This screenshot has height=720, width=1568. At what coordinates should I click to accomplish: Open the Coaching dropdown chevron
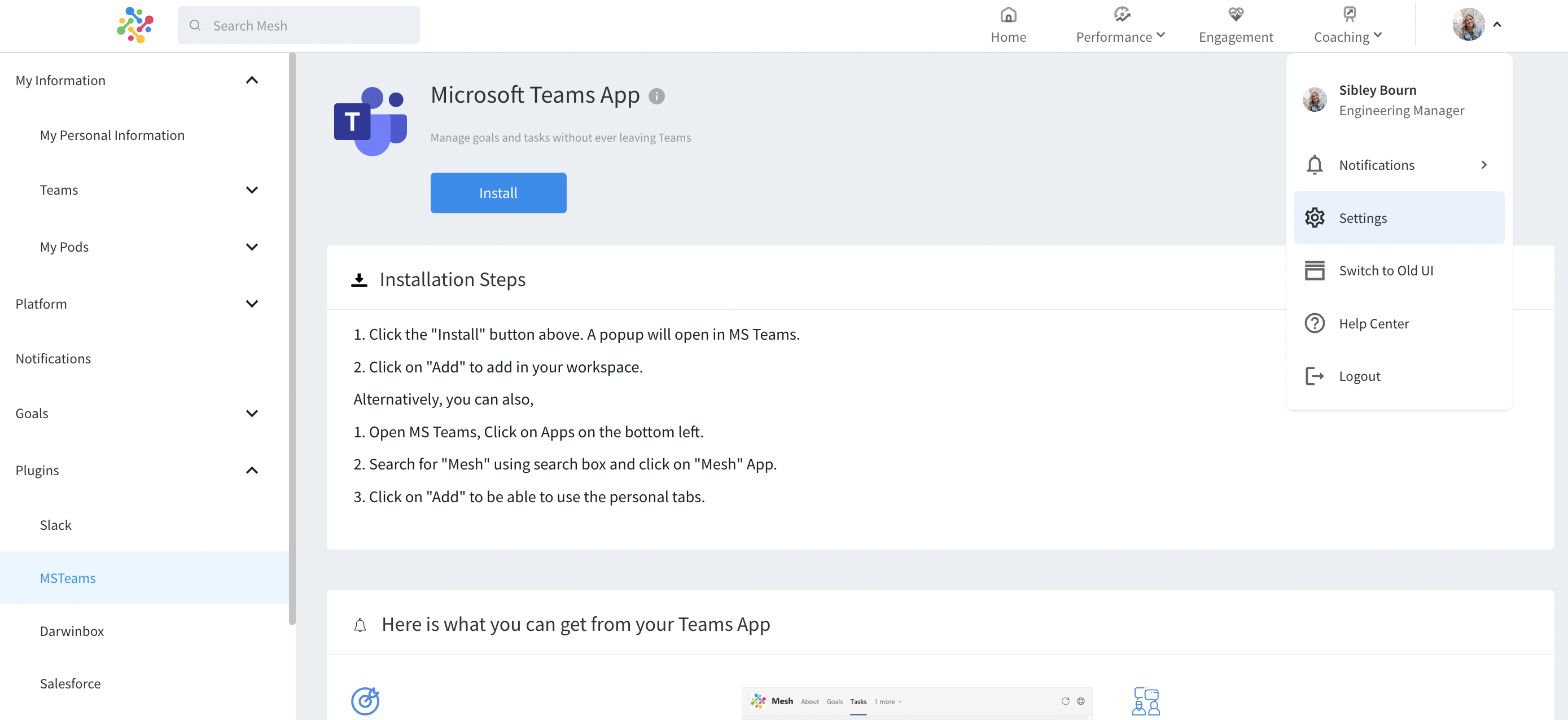[1377, 36]
